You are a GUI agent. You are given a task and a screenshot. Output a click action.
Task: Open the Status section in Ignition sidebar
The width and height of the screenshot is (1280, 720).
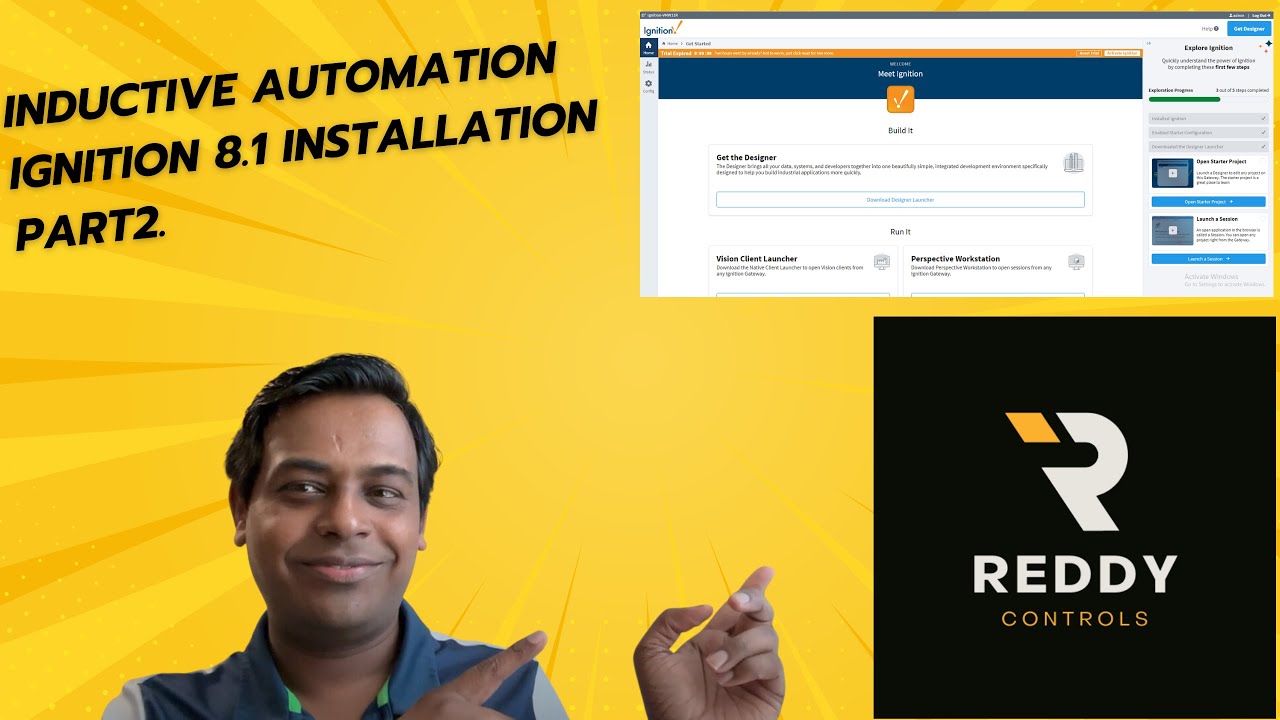[648, 67]
